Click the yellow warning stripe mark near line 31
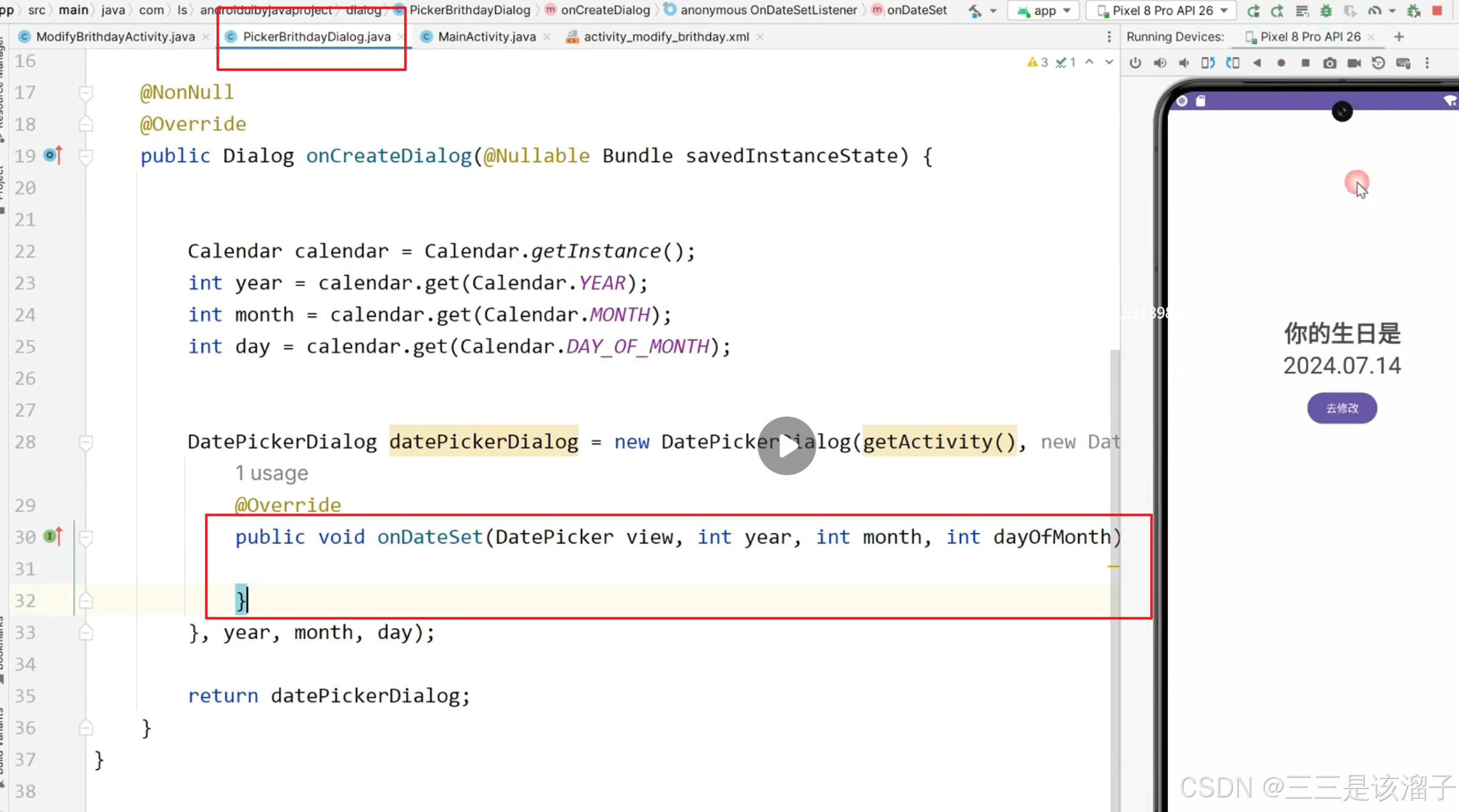The image size is (1459, 812). pos(1113,566)
